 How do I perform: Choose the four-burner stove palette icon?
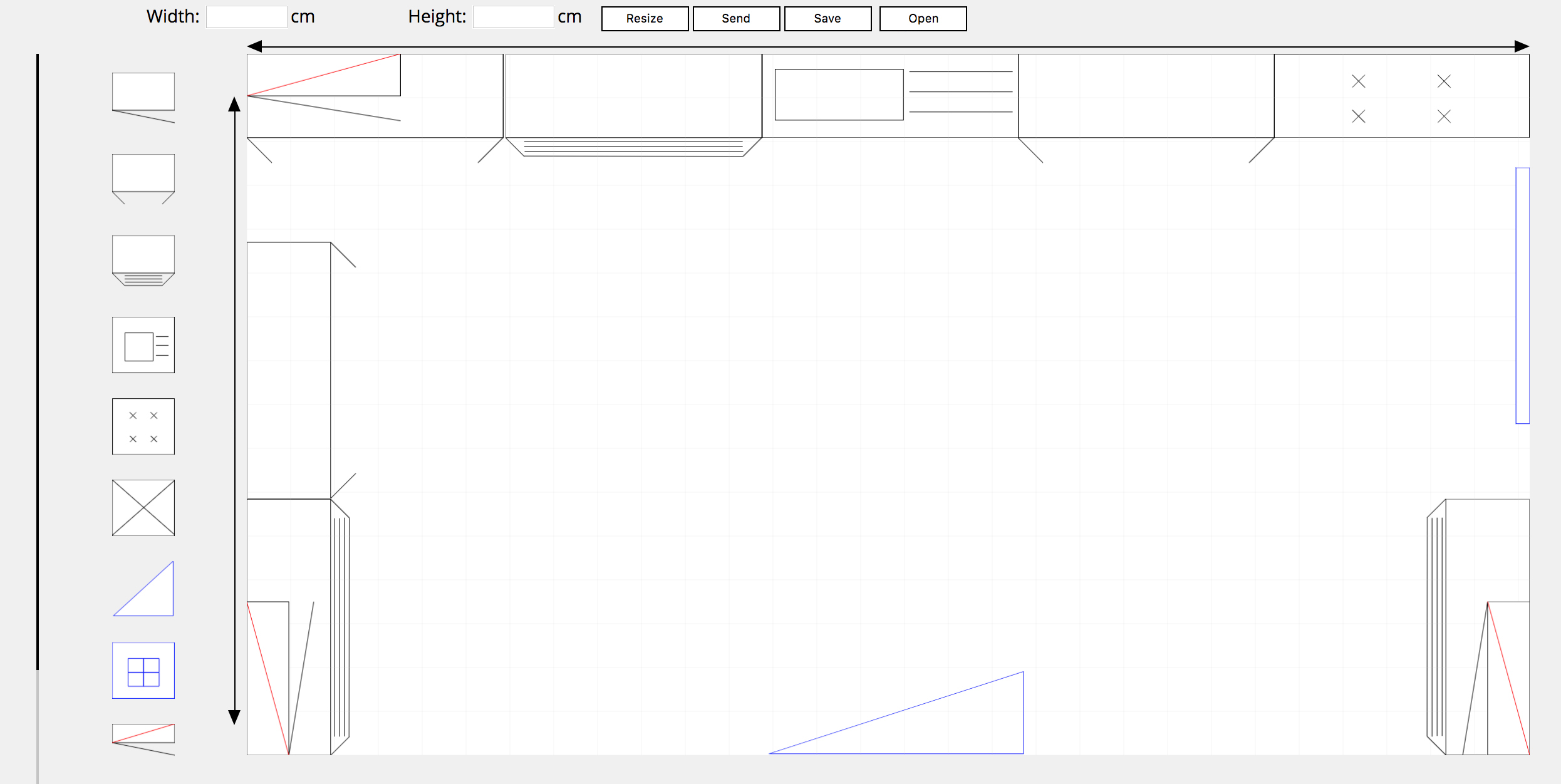click(x=143, y=426)
